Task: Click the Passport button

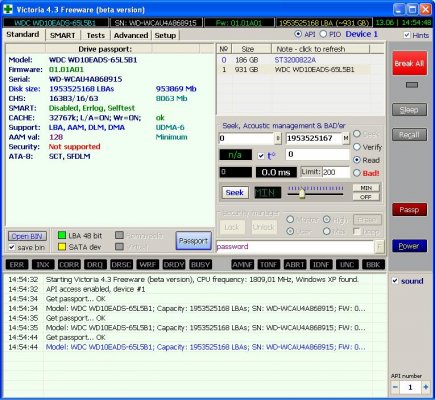Action: pos(193,241)
